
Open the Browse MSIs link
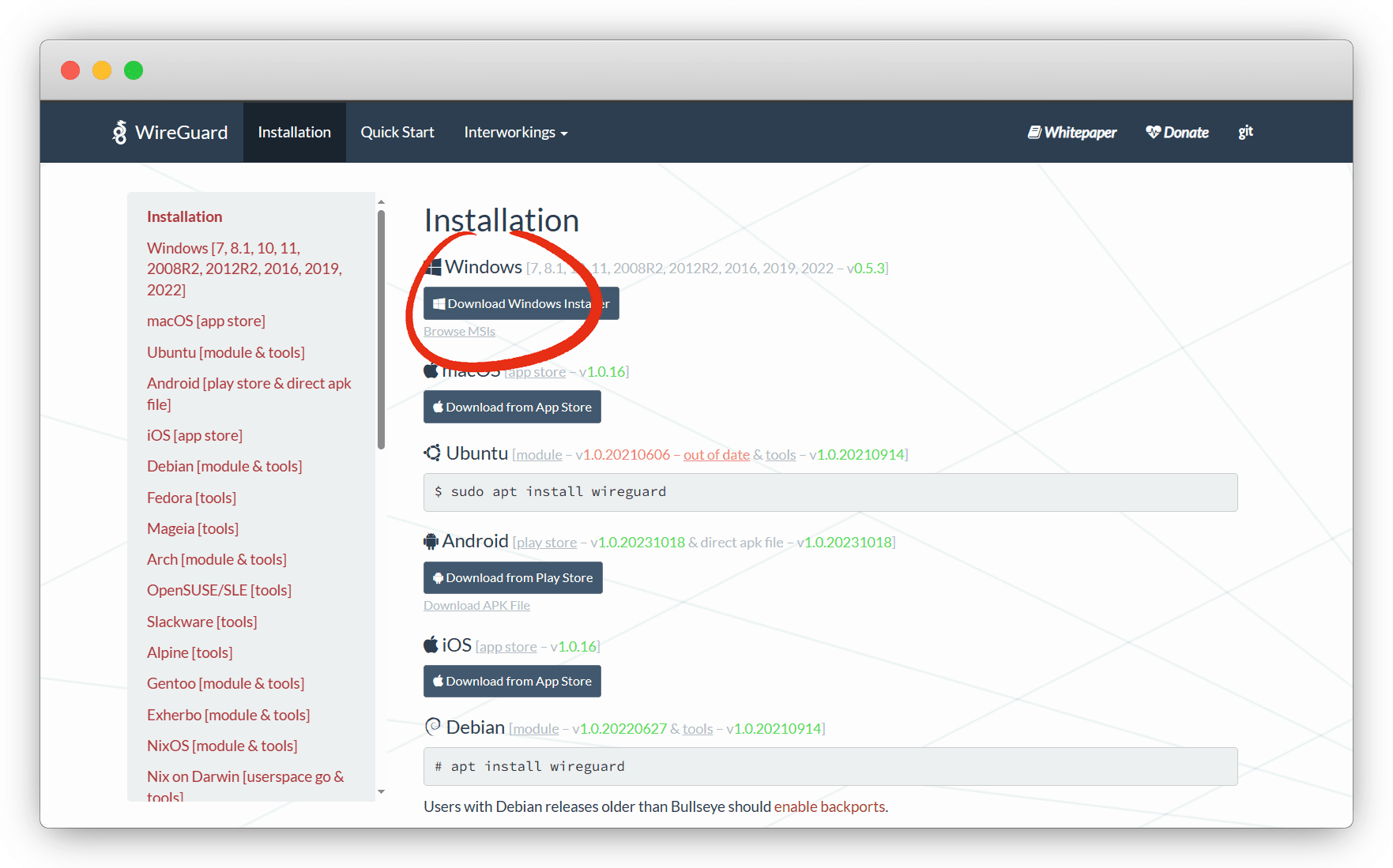459,331
